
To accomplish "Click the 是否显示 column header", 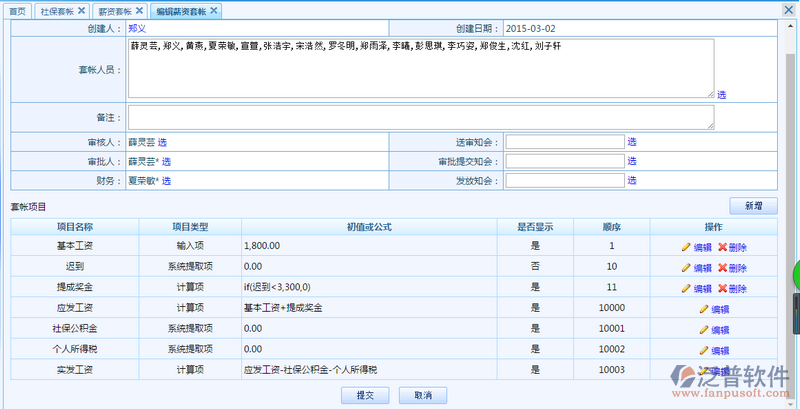I will click(x=535, y=227).
